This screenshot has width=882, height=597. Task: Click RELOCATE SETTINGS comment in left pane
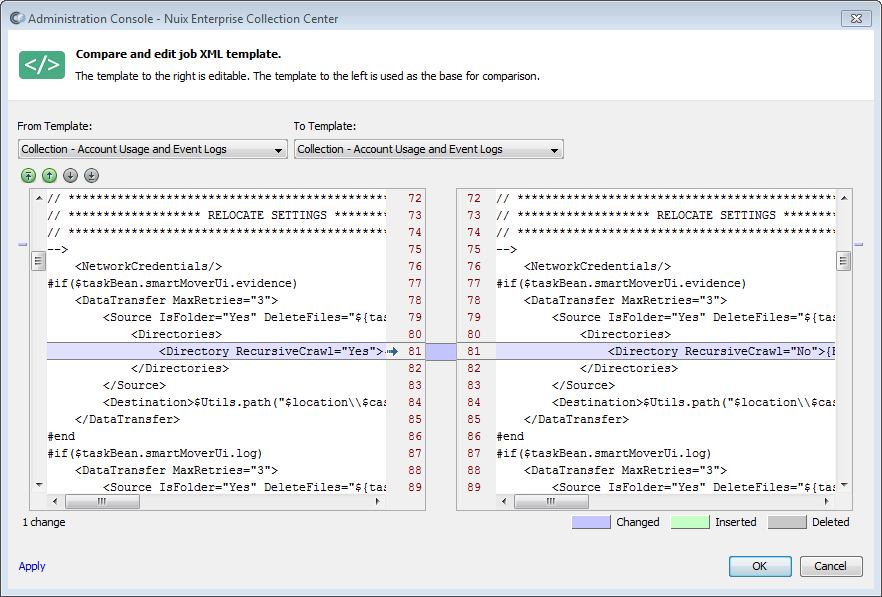[217, 215]
